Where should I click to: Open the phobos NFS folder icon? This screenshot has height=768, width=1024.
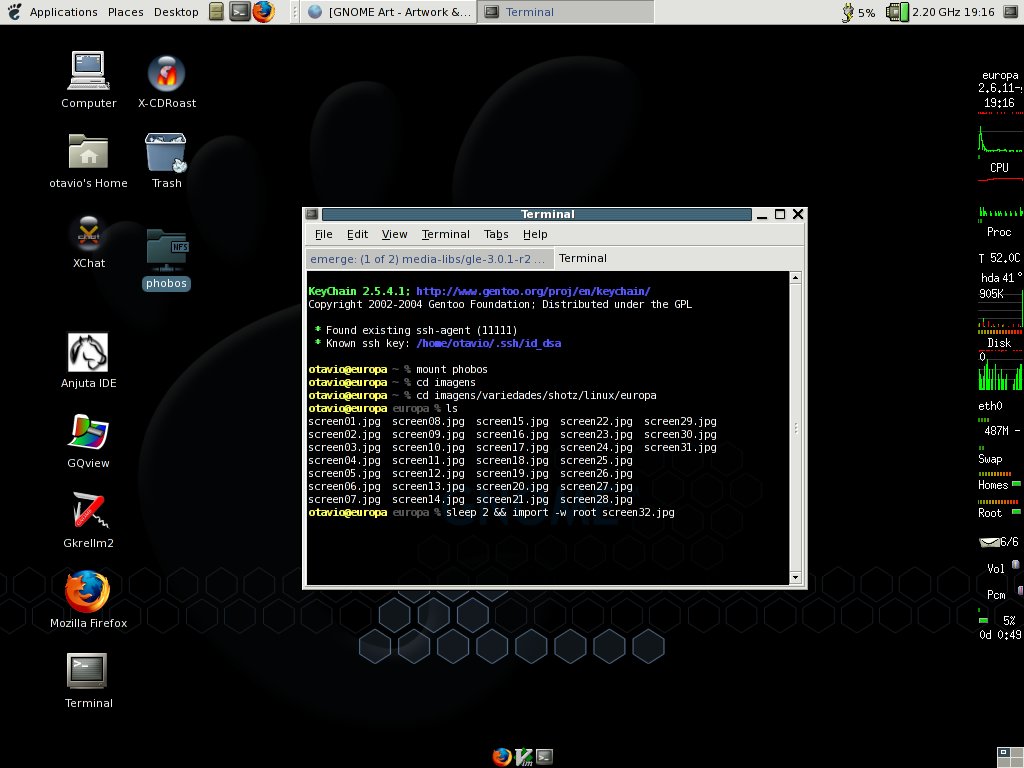[167, 252]
